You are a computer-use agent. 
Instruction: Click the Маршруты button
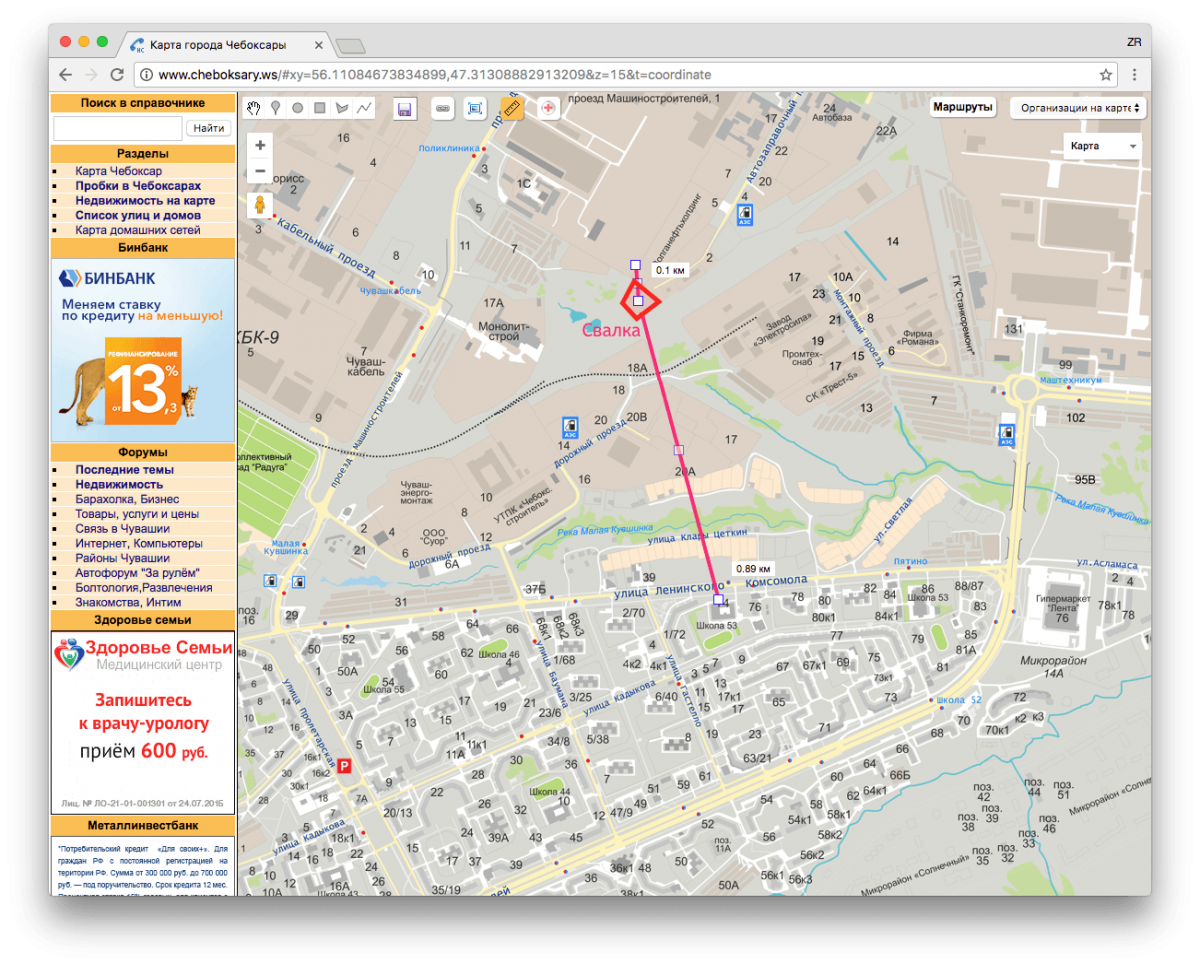tap(962, 108)
